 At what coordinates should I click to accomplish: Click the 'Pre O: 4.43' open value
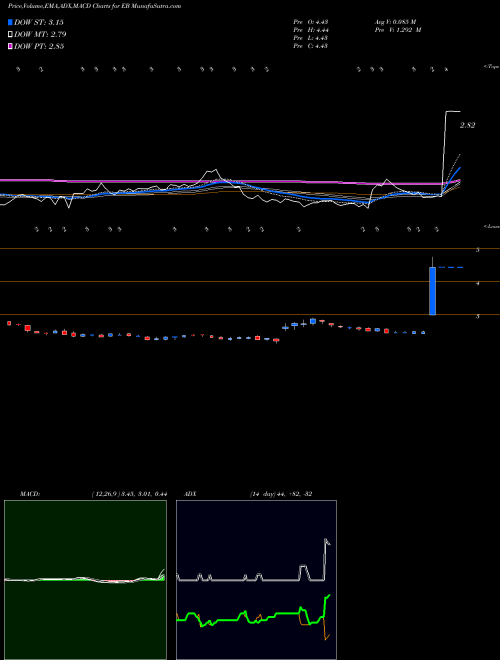[x=311, y=22]
